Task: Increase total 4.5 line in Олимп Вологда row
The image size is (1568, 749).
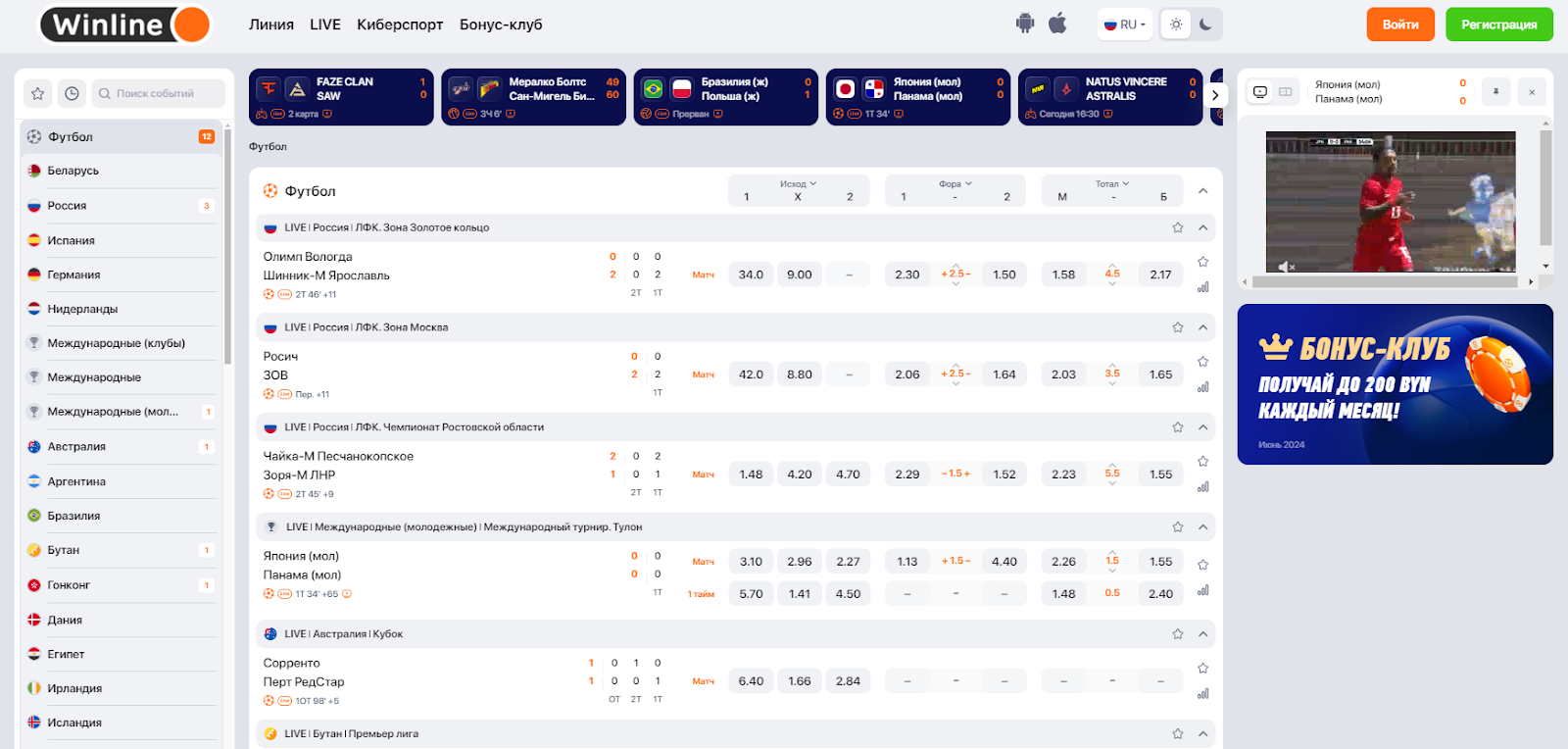Action: point(1112,266)
